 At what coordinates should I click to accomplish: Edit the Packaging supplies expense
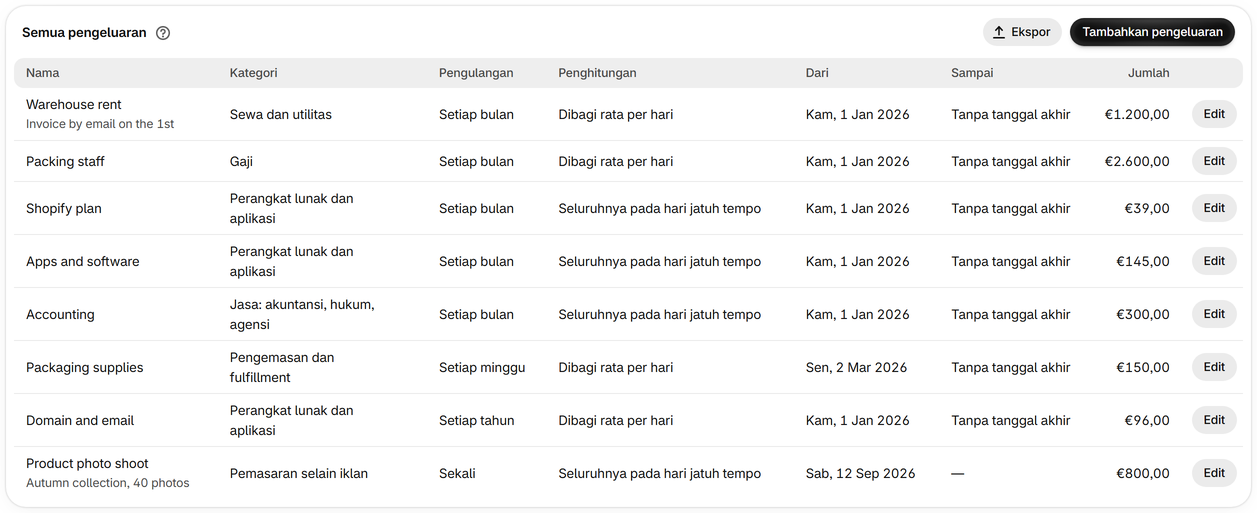click(x=1214, y=367)
